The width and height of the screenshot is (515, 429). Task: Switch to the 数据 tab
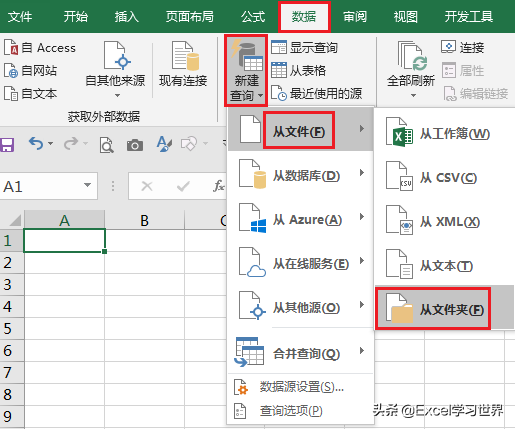pos(304,16)
